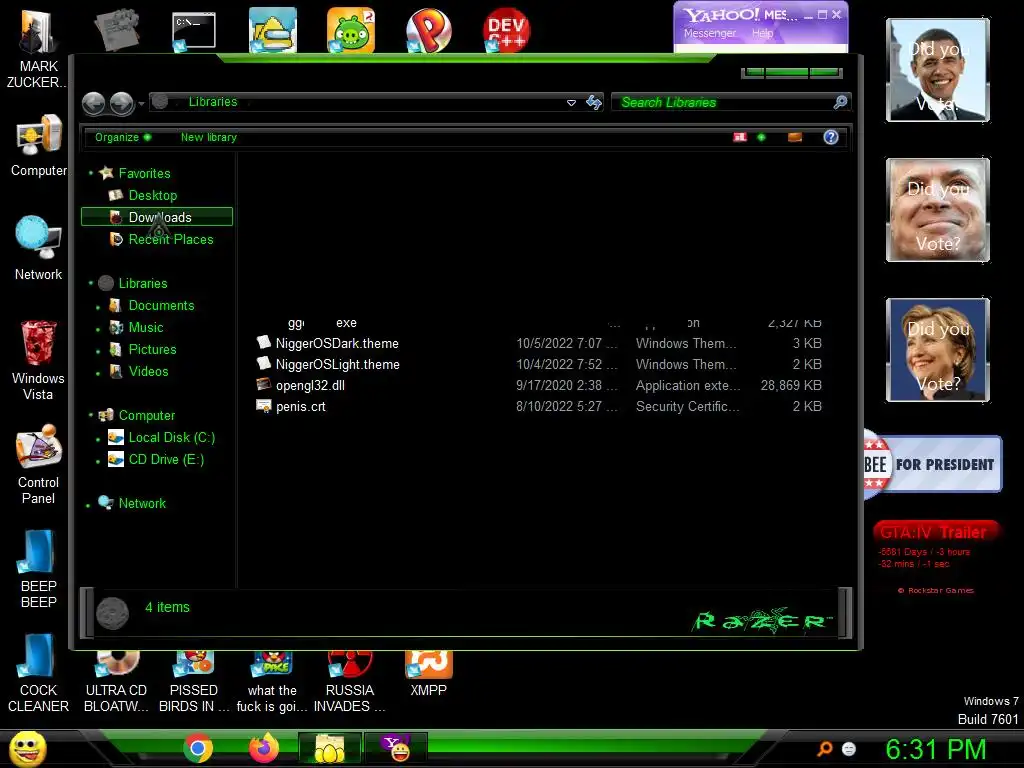Open Explorer help via question mark icon
Viewport: 1024px width, 768px height.
tap(831, 137)
